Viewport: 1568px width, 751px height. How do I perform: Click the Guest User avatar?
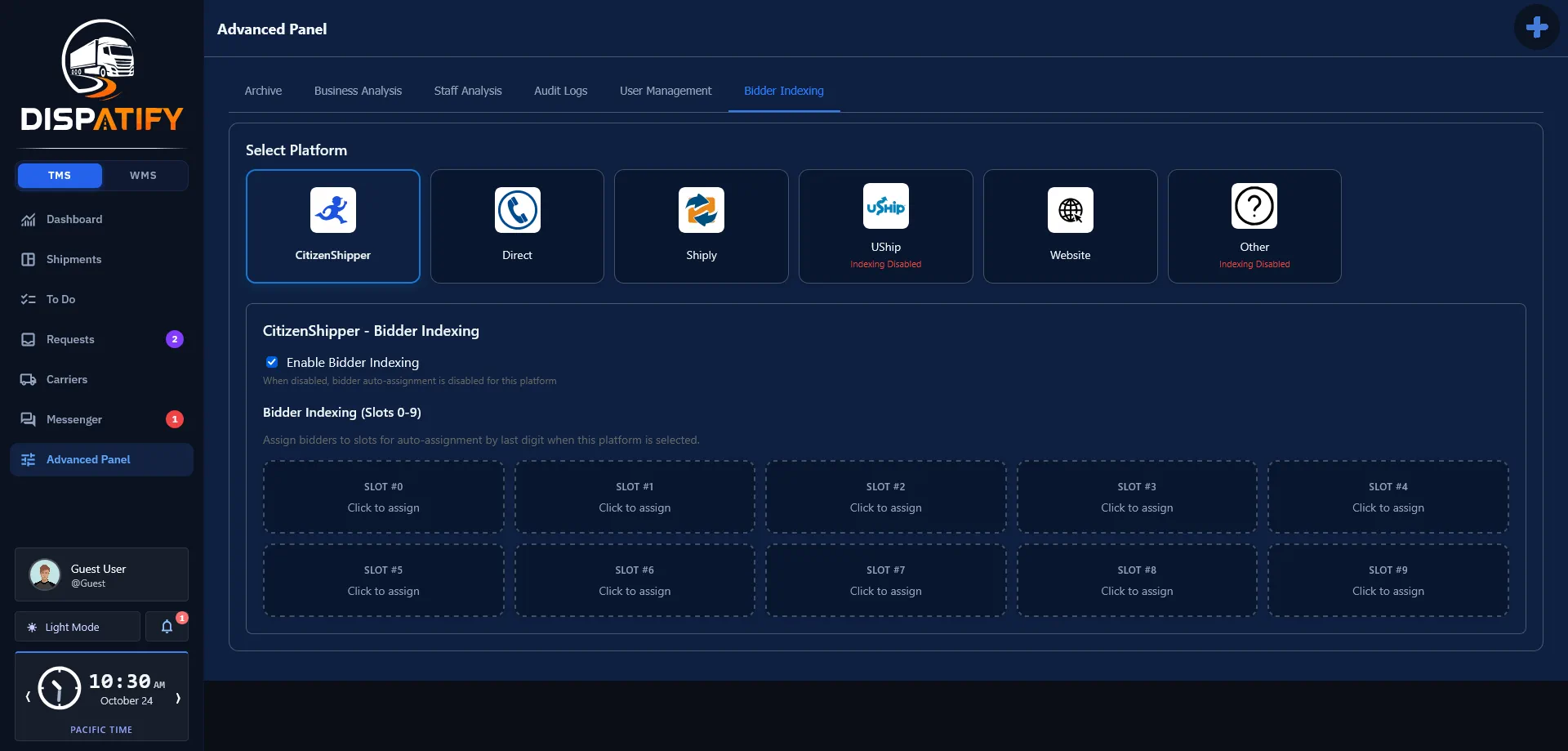pos(45,574)
